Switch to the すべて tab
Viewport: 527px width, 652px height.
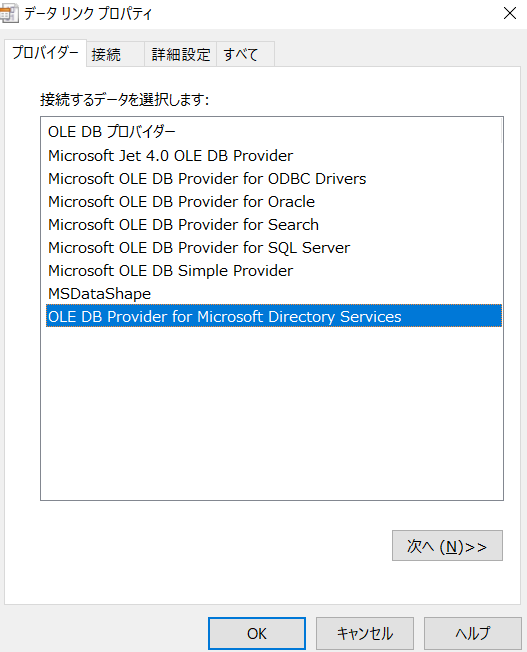[x=245, y=54]
